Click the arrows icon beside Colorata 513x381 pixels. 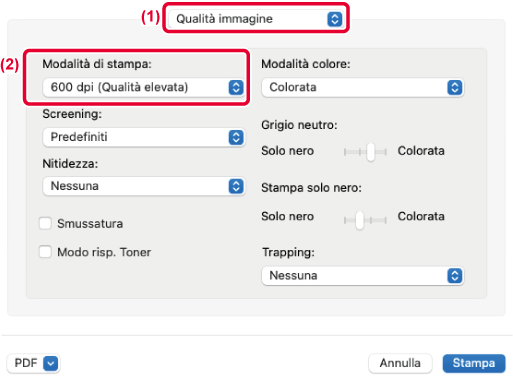click(x=455, y=88)
